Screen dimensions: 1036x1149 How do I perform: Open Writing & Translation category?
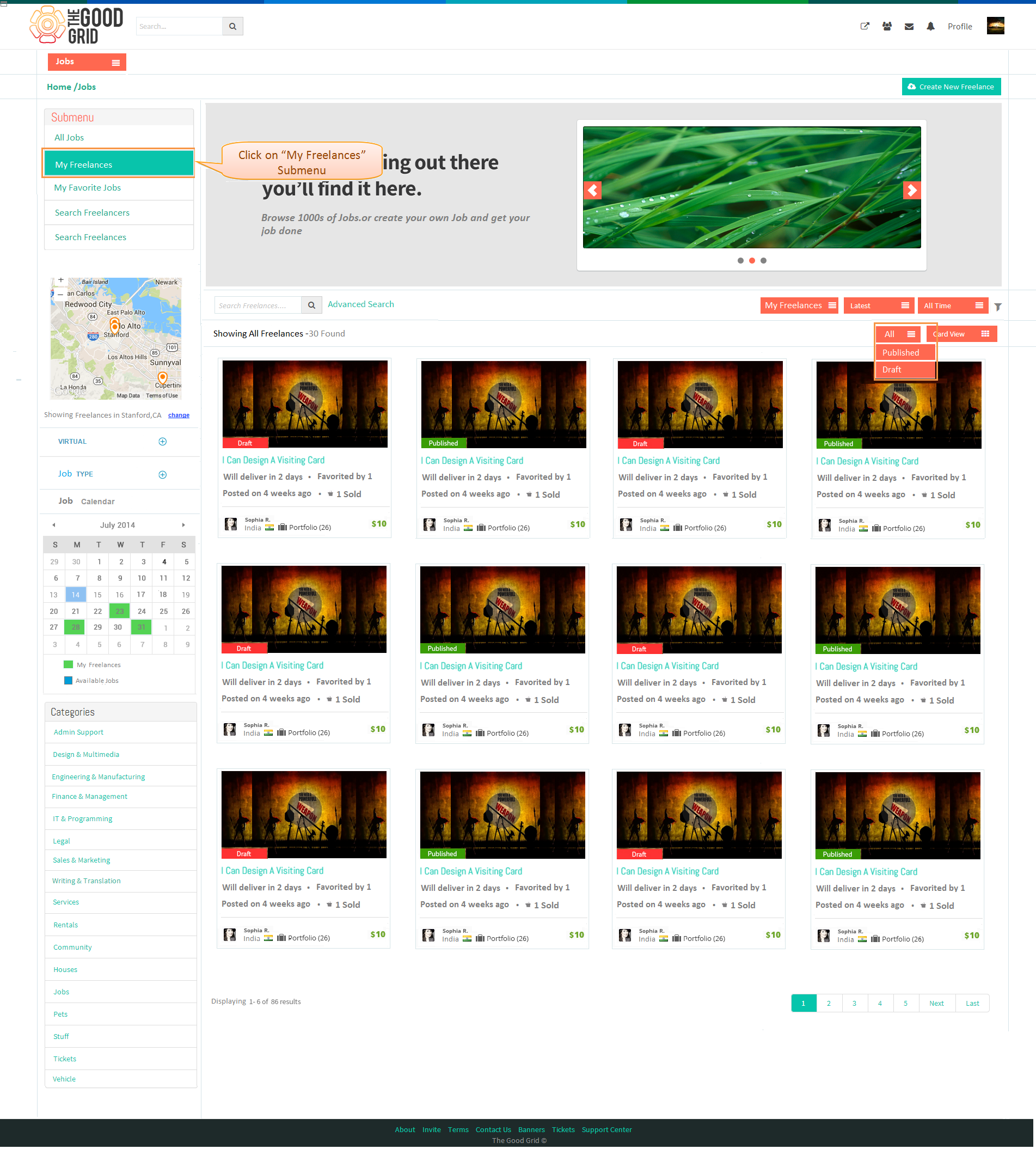(87, 882)
